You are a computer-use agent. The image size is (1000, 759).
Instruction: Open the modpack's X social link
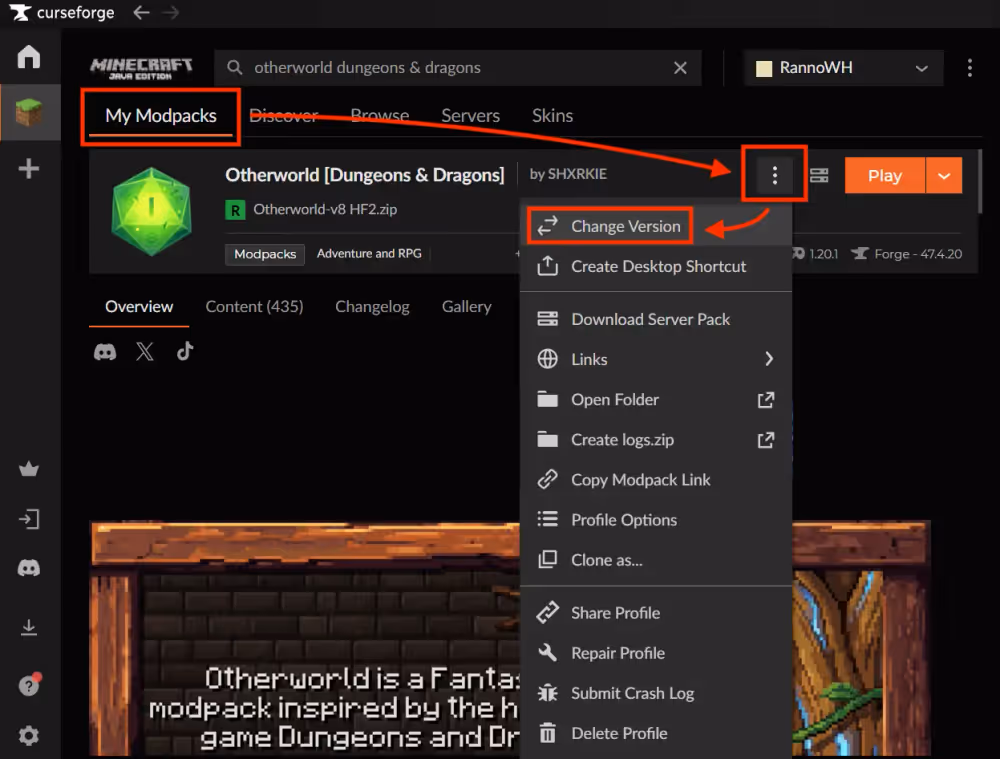click(145, 351)
